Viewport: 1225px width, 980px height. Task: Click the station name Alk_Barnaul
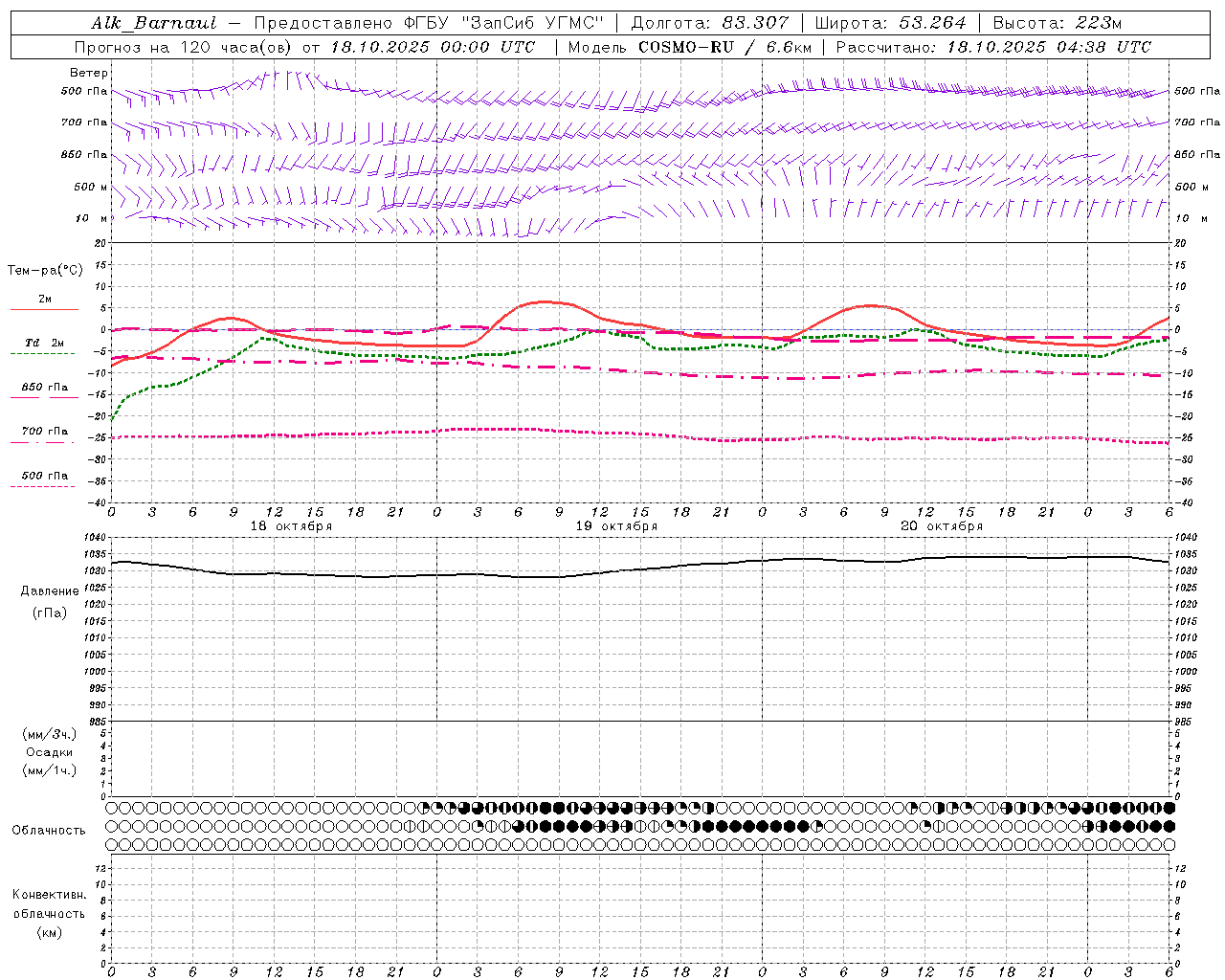(154, 24)
